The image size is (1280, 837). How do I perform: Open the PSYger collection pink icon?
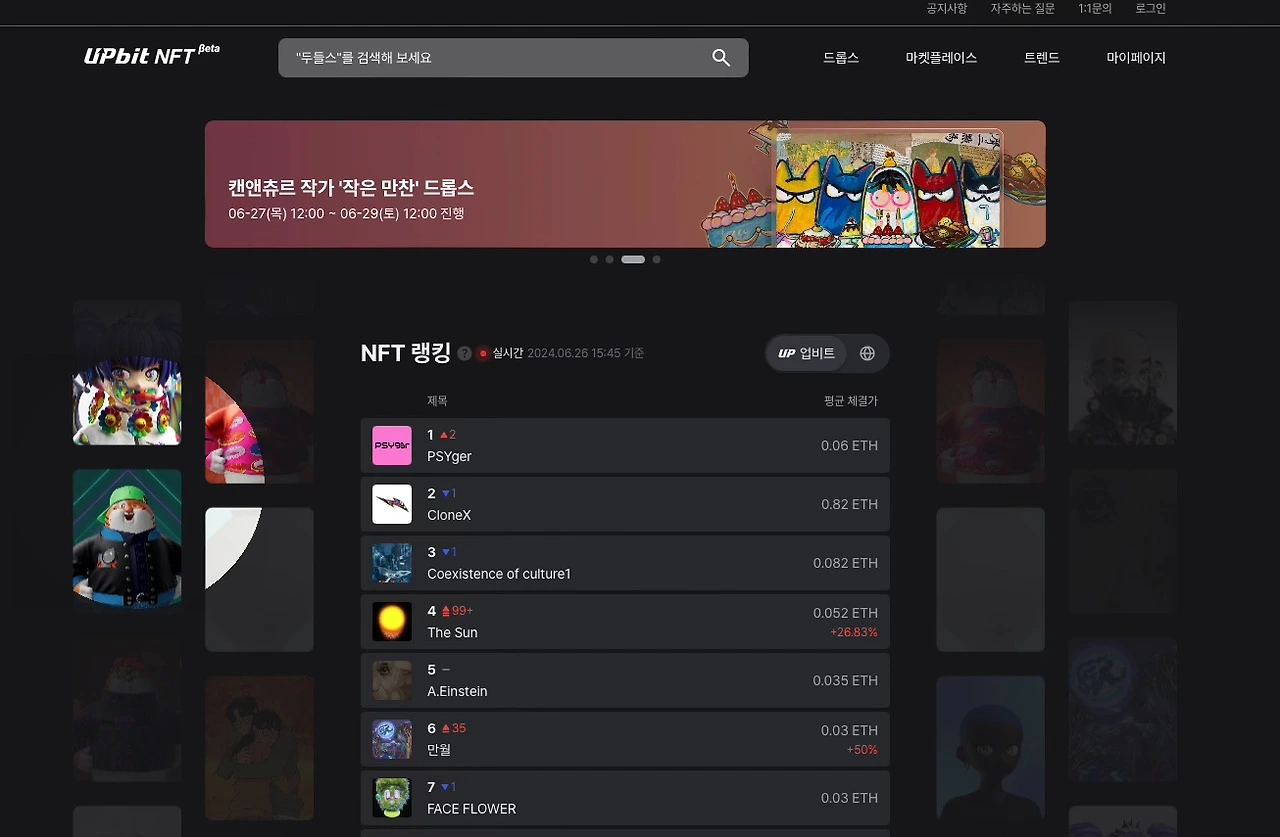[392, 446]
